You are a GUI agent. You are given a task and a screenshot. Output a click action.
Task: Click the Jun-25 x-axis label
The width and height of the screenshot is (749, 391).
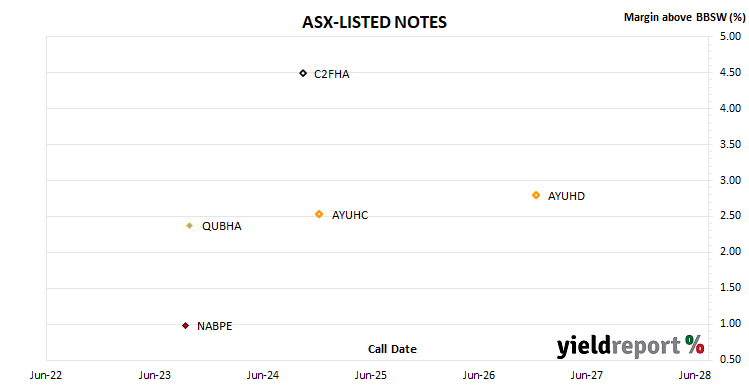click(x=371, y=375)
